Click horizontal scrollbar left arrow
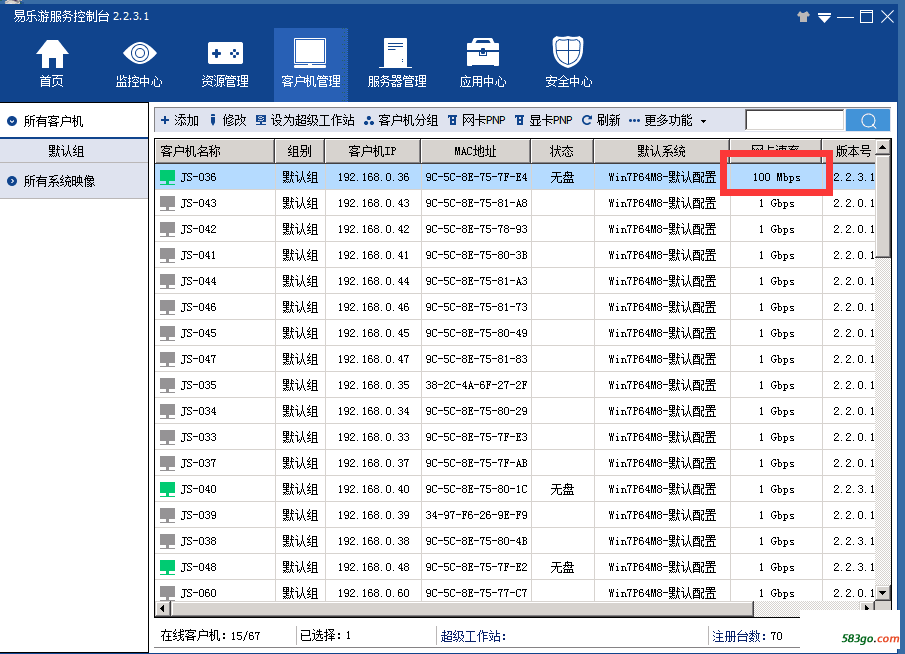905x654 pixels. [x=163, y=608]
